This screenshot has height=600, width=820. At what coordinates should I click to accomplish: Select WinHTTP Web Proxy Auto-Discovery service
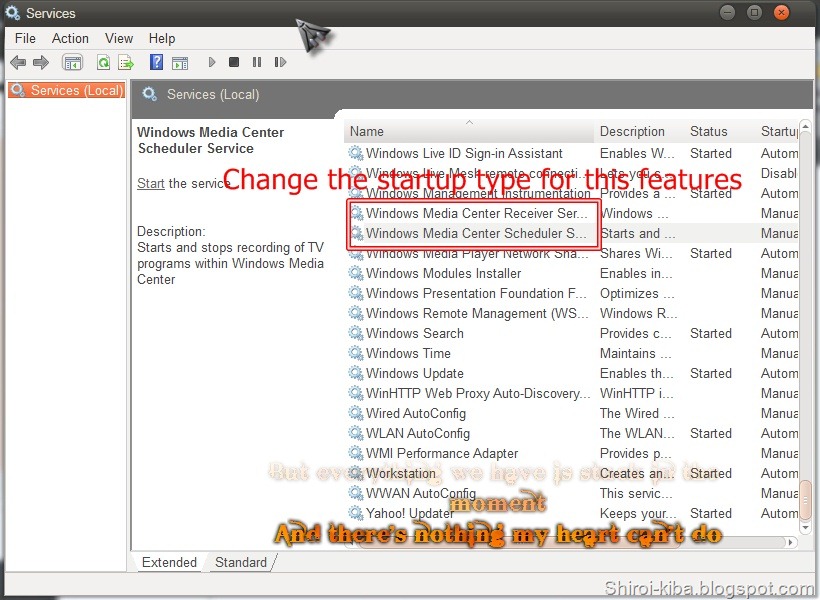573,393
